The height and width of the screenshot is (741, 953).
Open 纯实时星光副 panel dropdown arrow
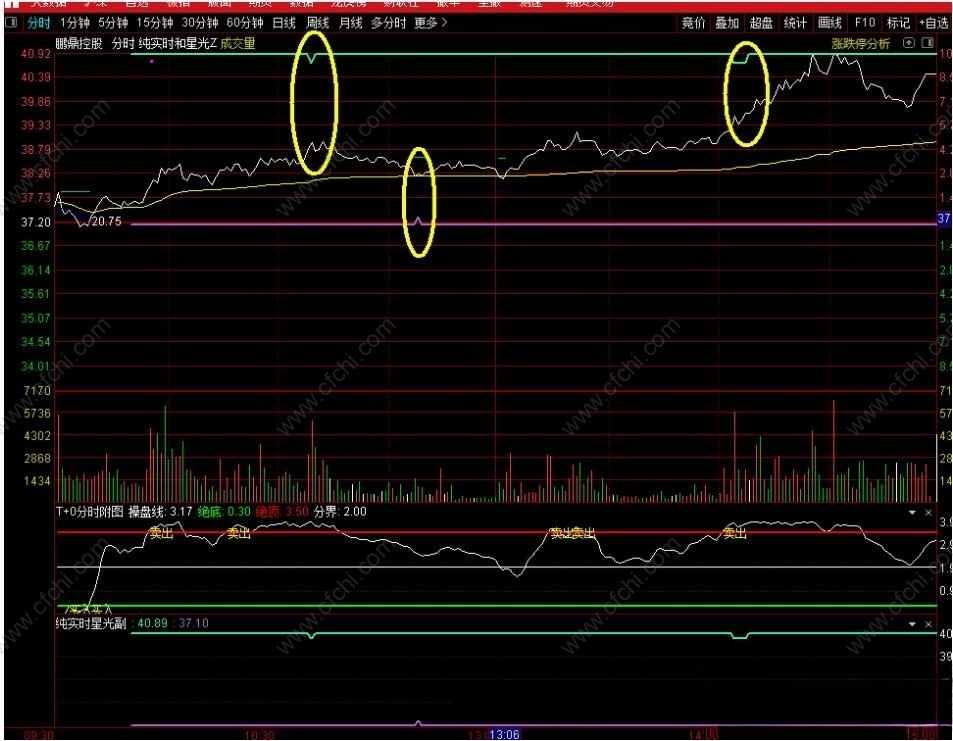[912, 624]
